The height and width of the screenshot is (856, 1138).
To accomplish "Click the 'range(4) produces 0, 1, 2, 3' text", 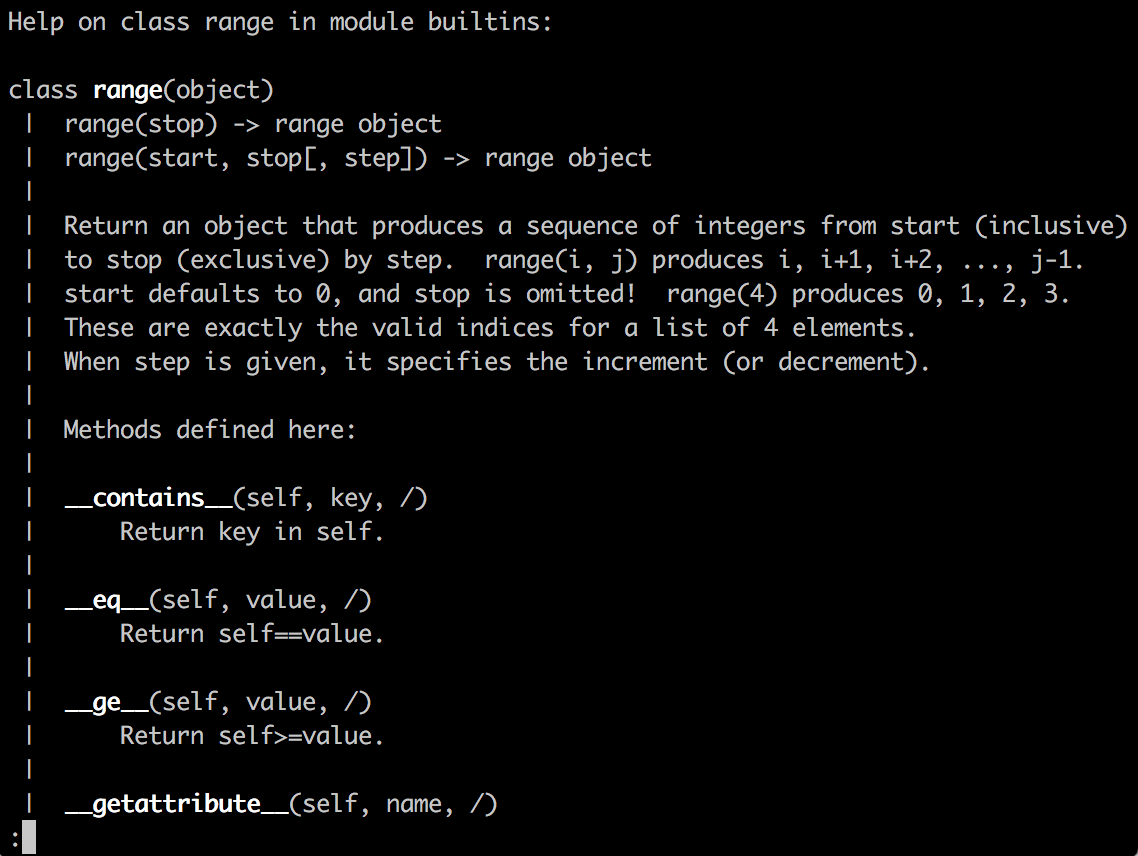I will pyautogui.click(x=866, y=294).
